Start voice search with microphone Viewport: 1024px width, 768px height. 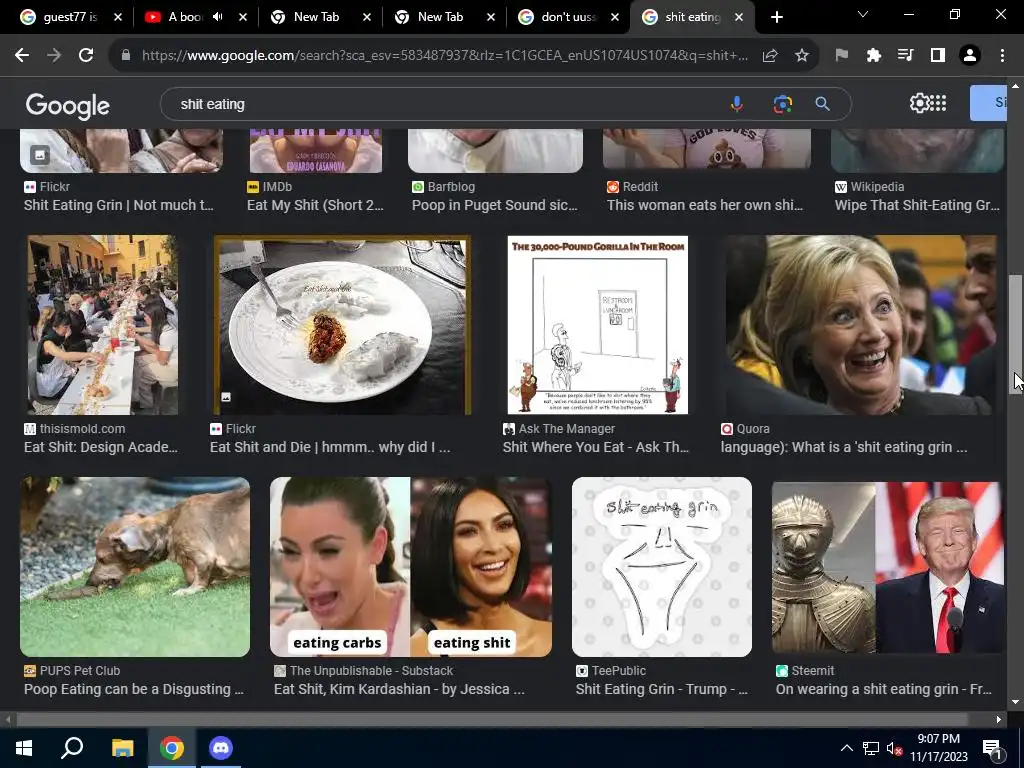pos(737,104)
